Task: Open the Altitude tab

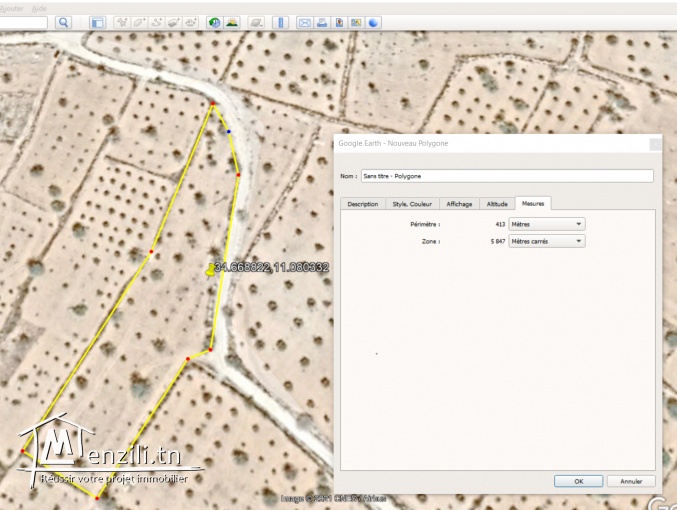Action: click(x=497, y=204)
